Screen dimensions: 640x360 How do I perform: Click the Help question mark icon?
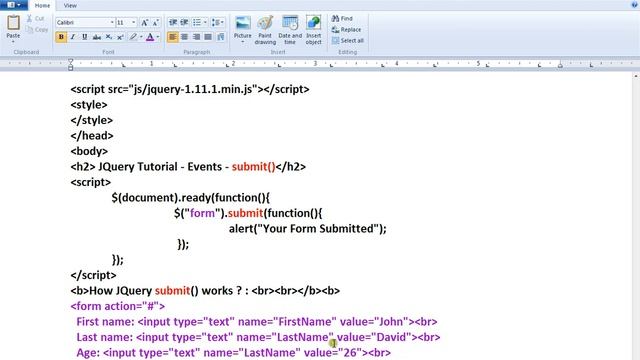[635, 4]
